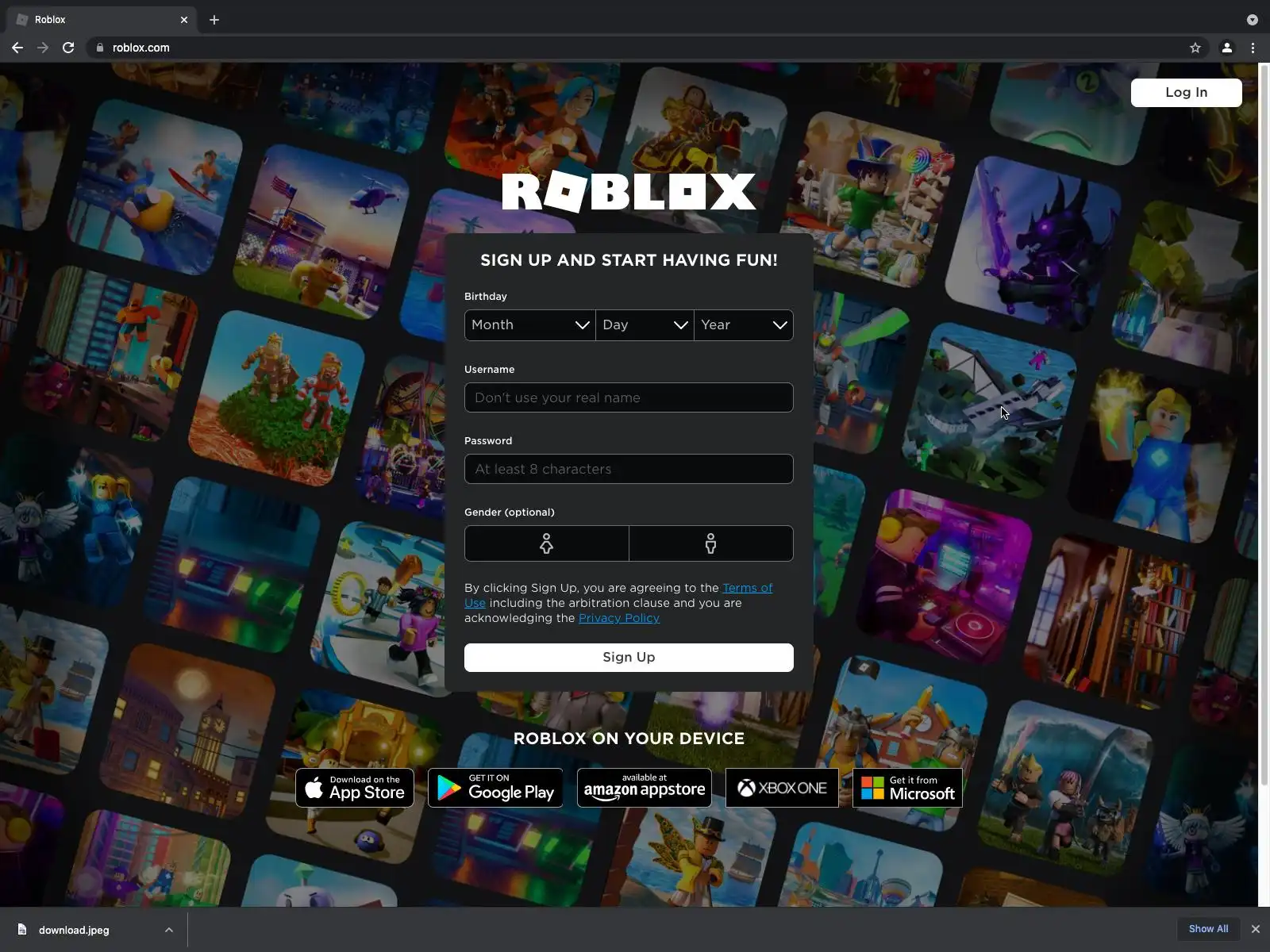Bookmark this page with the star icon
Viewport: 1270px width, 952px height.
point(1195,48)
